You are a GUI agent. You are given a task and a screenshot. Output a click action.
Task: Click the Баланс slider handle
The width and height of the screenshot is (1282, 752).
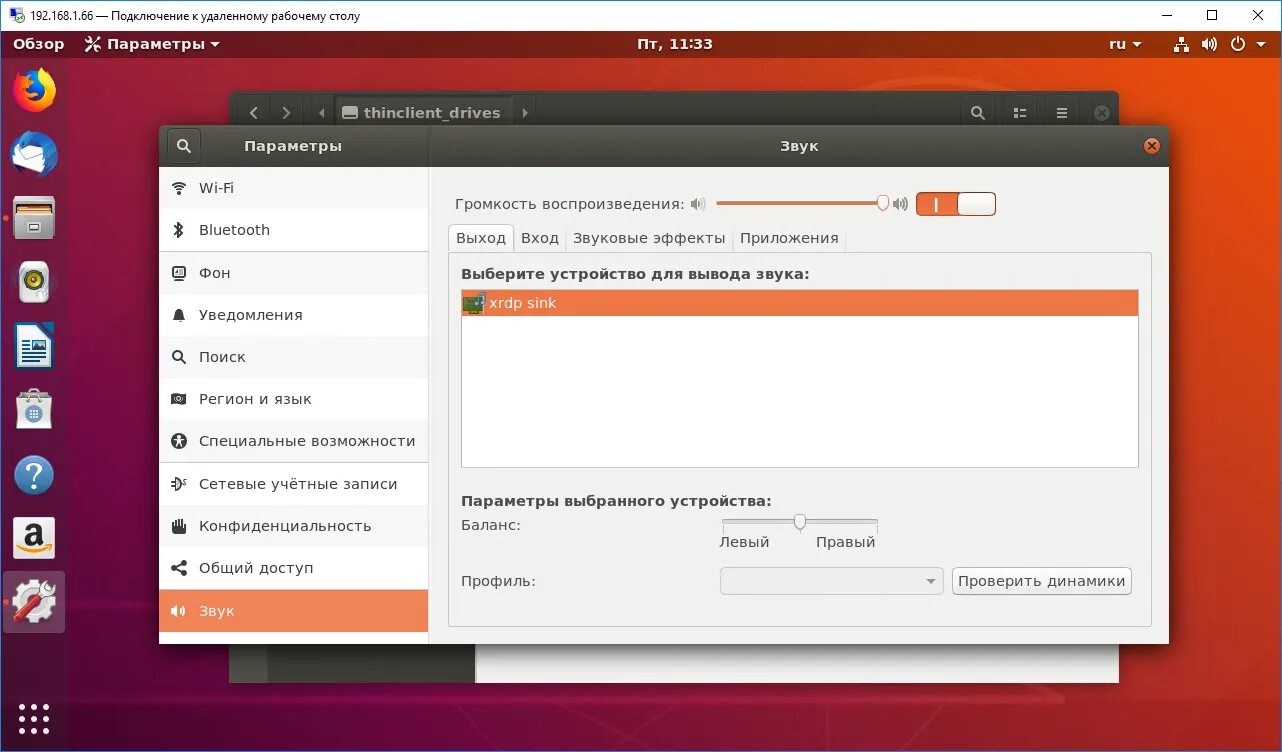[800, 521]
